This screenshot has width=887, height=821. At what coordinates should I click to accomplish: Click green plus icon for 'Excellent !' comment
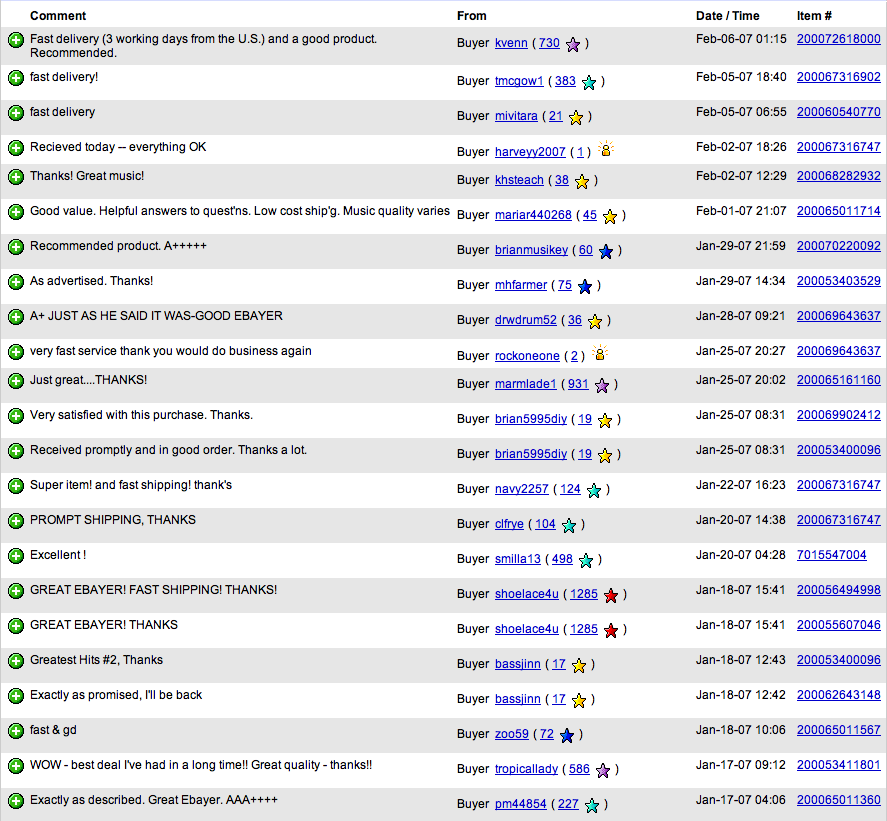[x=16, y=556]
